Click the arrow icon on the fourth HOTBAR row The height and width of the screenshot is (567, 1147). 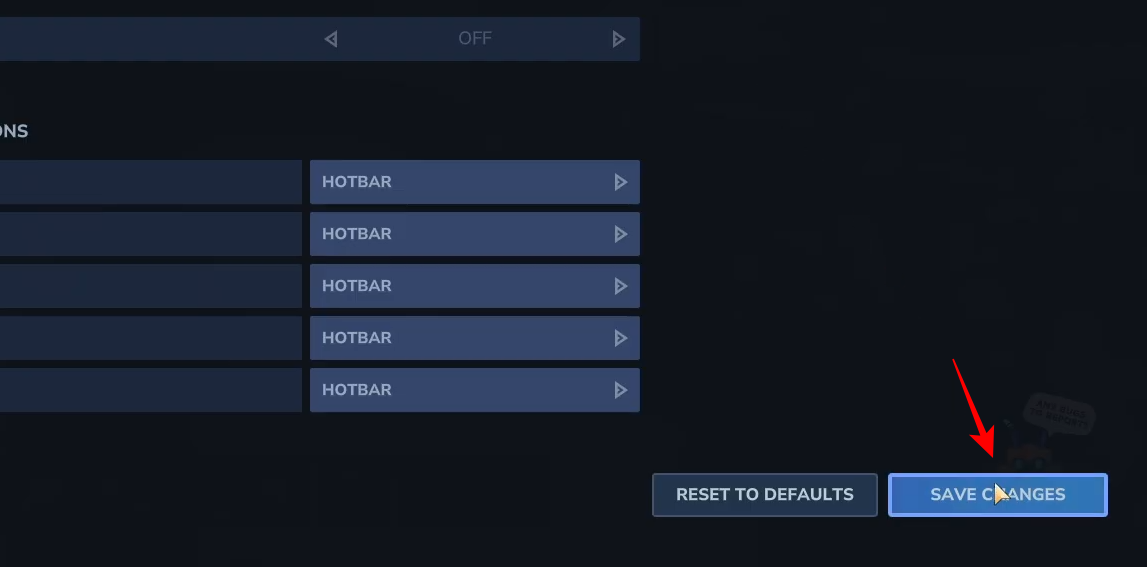[x=620, y=338]
